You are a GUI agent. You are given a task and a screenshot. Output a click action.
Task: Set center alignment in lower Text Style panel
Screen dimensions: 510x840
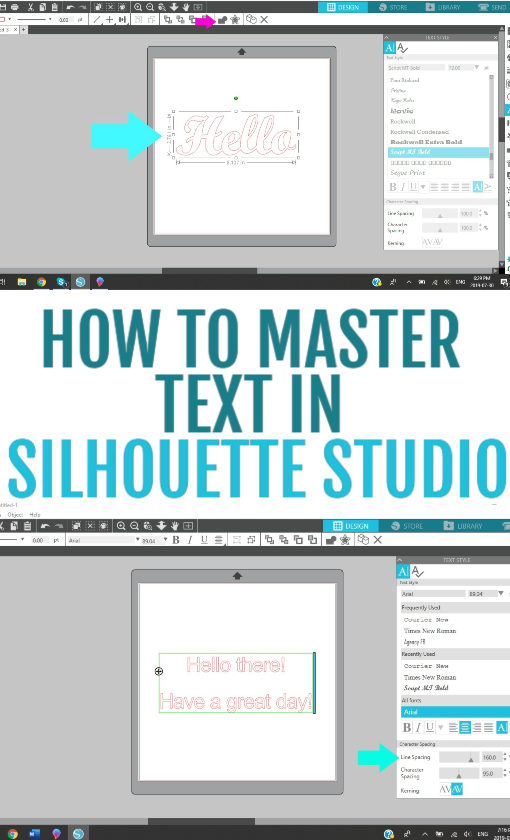[465, 728]
